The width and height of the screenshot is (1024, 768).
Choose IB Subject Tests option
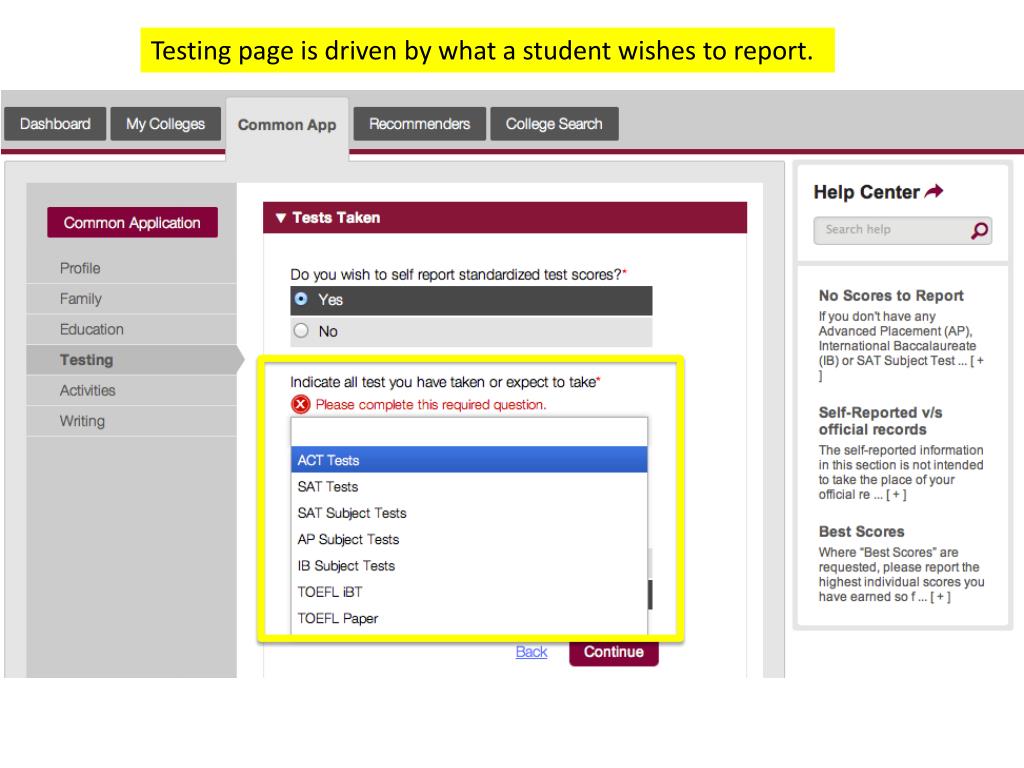pyautogui.click(x=469, y=566)
